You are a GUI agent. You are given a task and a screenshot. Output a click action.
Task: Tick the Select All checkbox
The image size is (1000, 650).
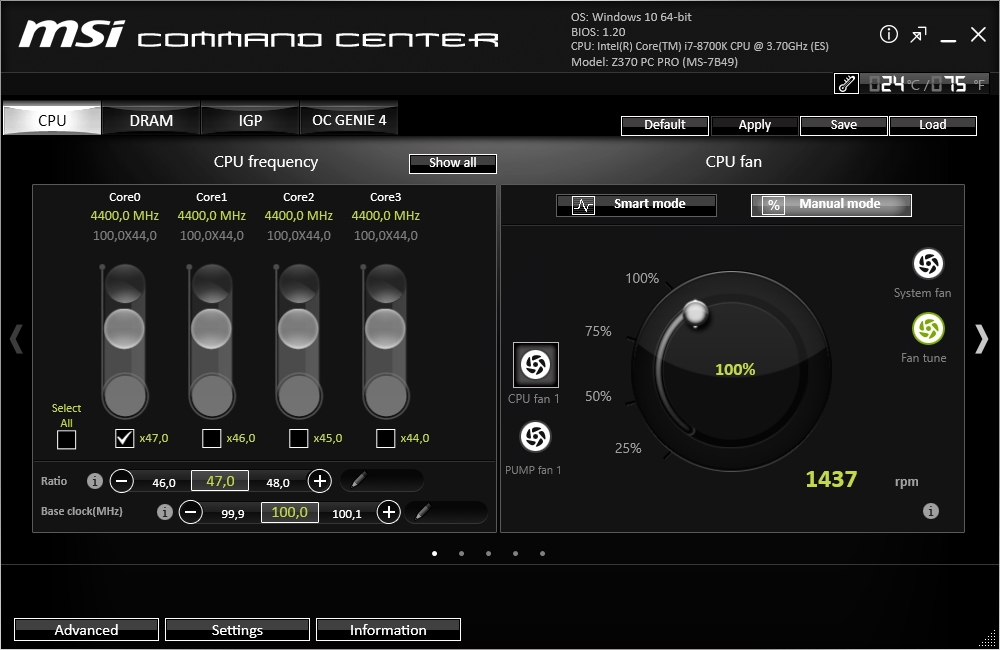(x=66, y=439)
